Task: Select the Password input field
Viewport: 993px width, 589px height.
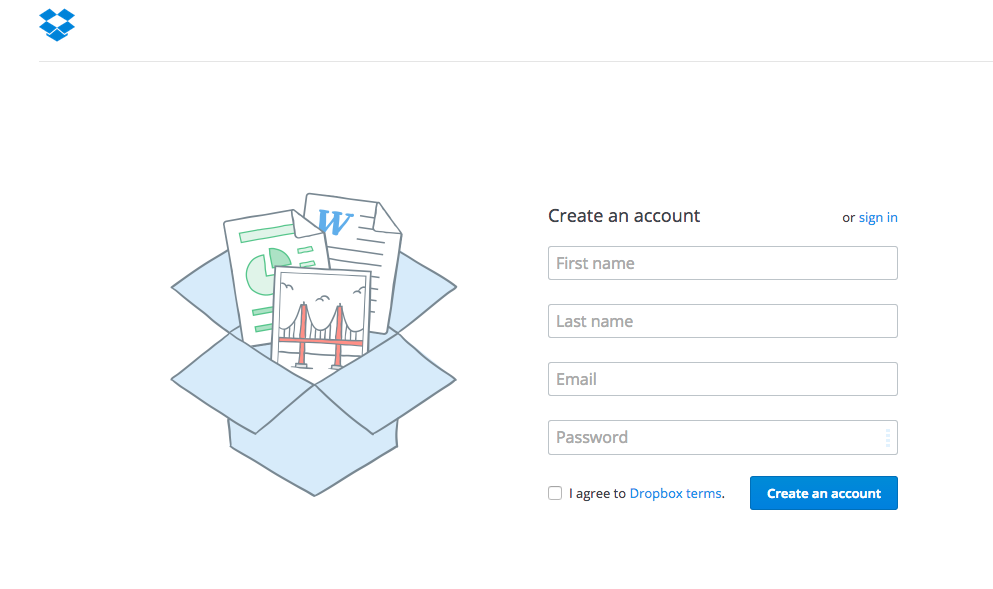Action: pyautogui.click(x=723, y=438)
